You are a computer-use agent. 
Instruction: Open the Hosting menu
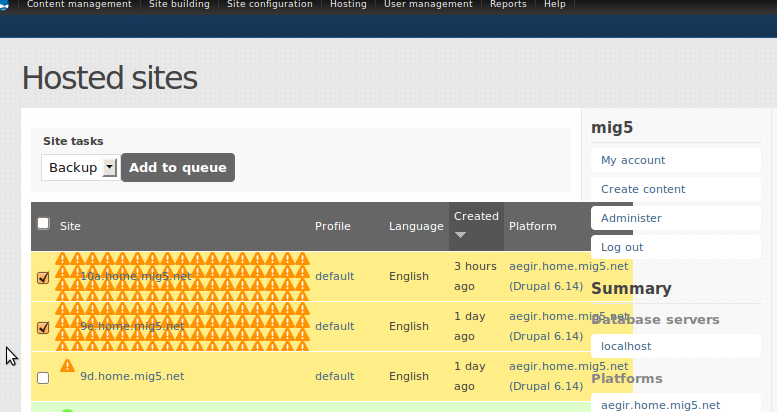(x=348, y=5)
